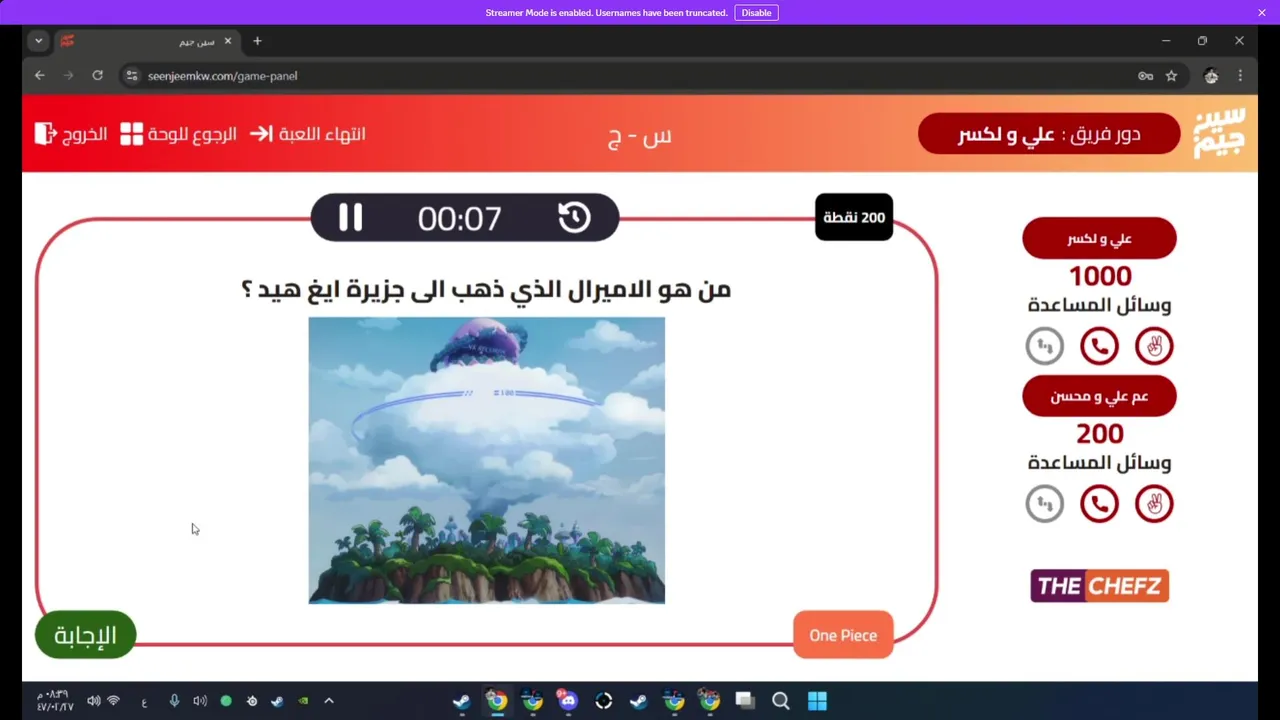Screen dimensions: 1280x720
Task: Select the عم علي و محسن team name pill
Action: pos(1099,397)
